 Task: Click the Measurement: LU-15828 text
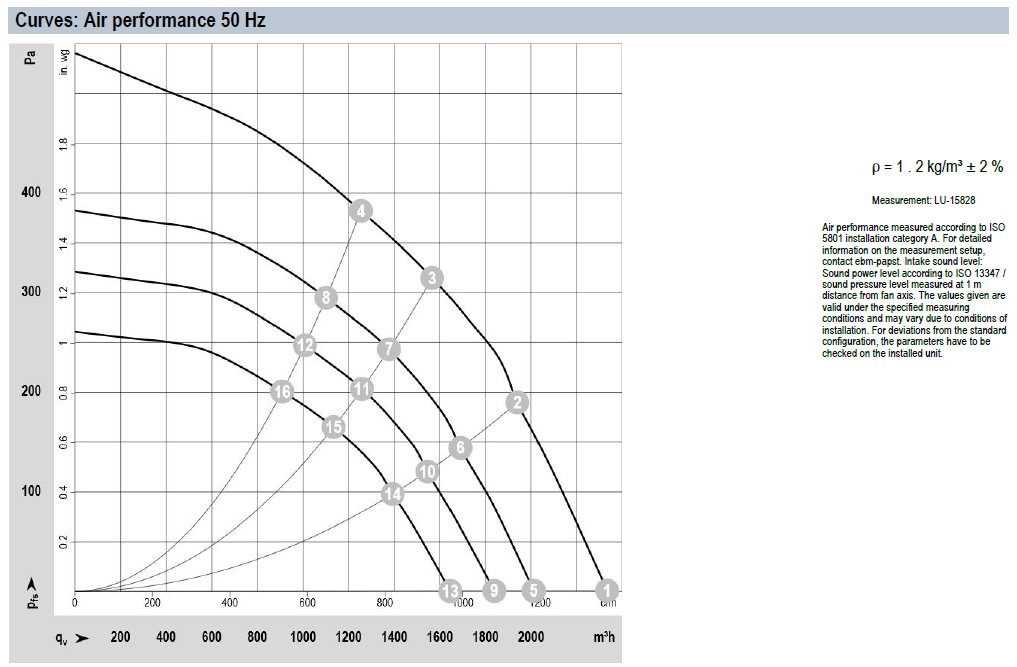tap(916, 201)
